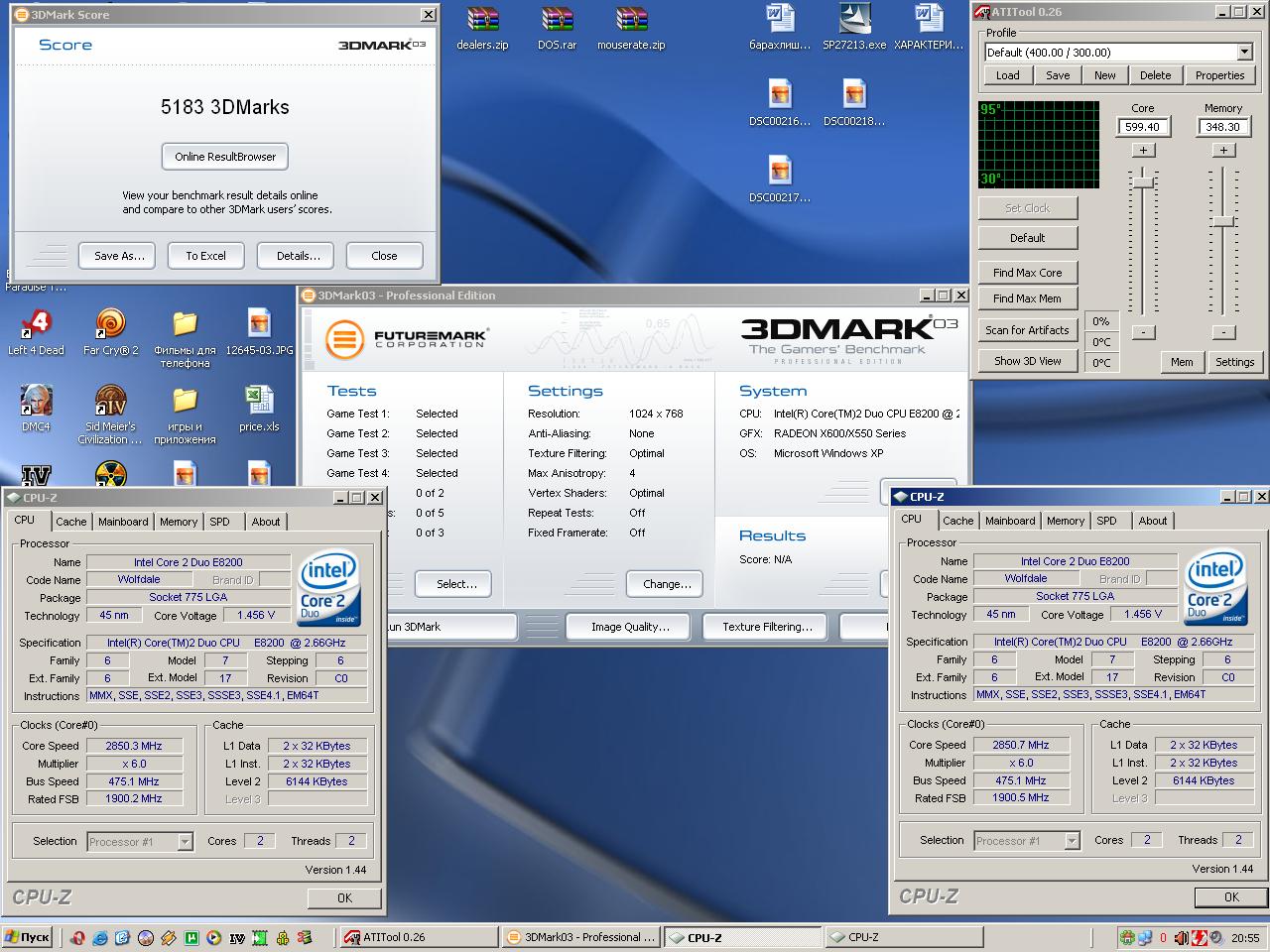The width and height of the screenshot is (1270, 952).
Task: Click Scan for Artifacts in ATITool
Action: 1027,330
